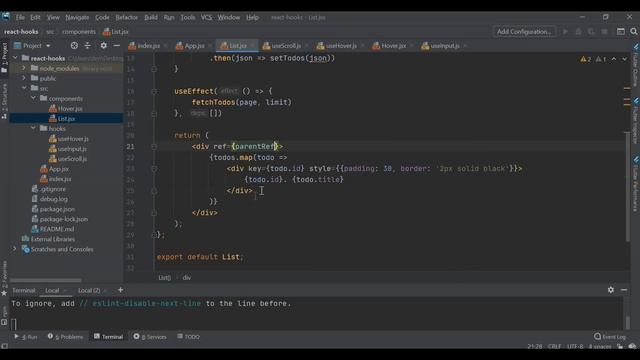640x360 pixels.
Task: Open the VCS menu
Action: pos(206,18)
